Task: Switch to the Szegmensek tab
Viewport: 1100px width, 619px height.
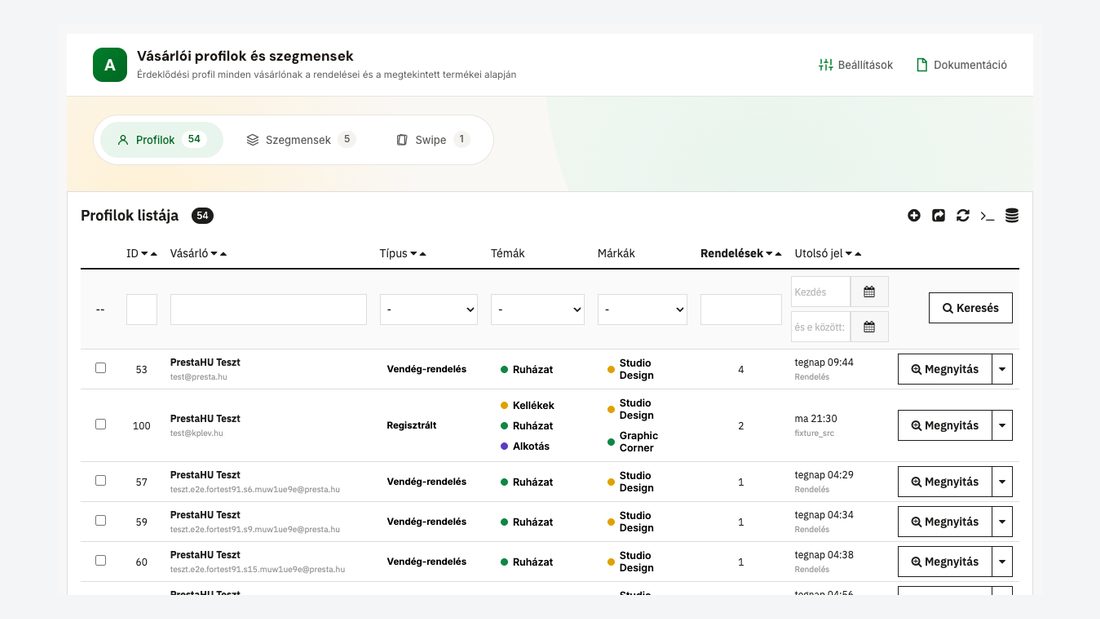Action: [300, 140]
